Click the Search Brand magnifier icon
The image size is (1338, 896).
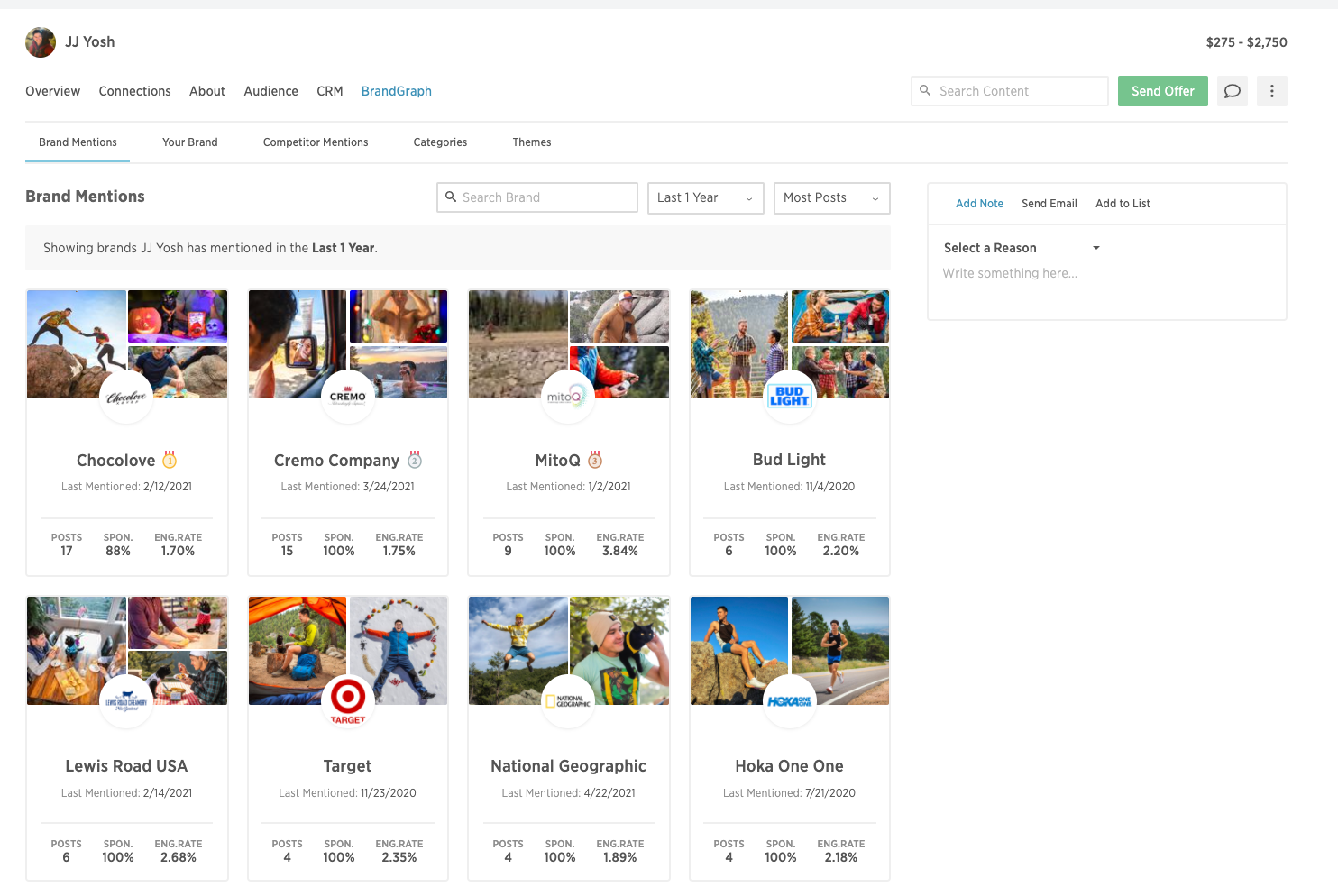(x=451, y=197)
